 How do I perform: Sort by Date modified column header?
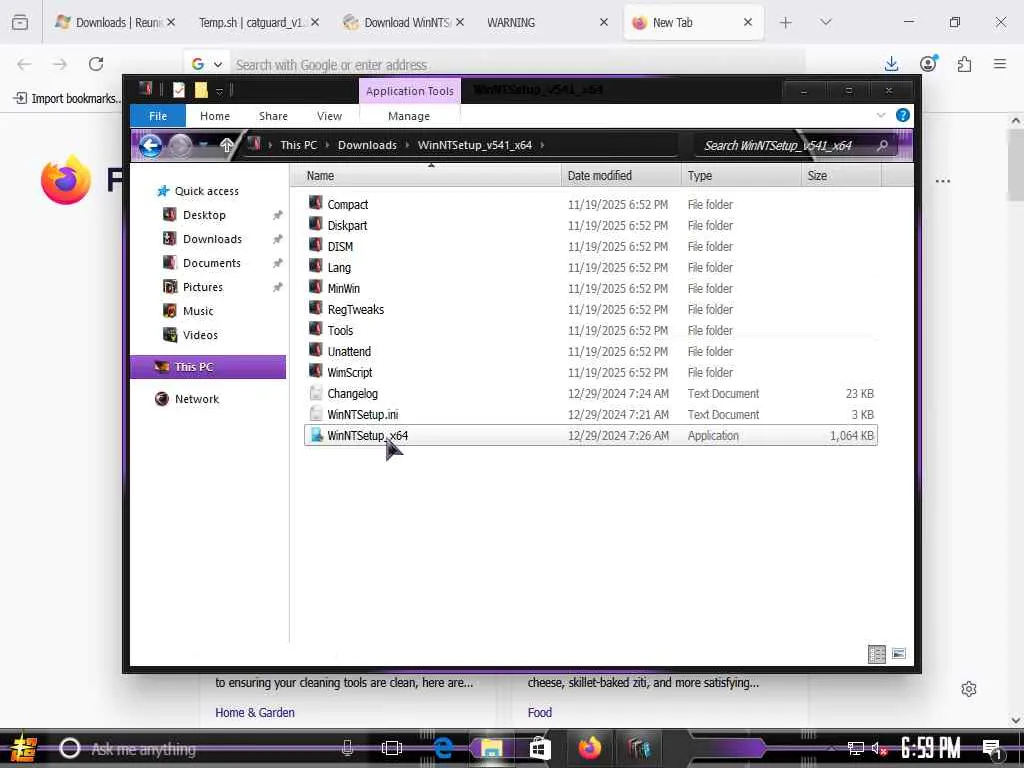click(620, 176)
